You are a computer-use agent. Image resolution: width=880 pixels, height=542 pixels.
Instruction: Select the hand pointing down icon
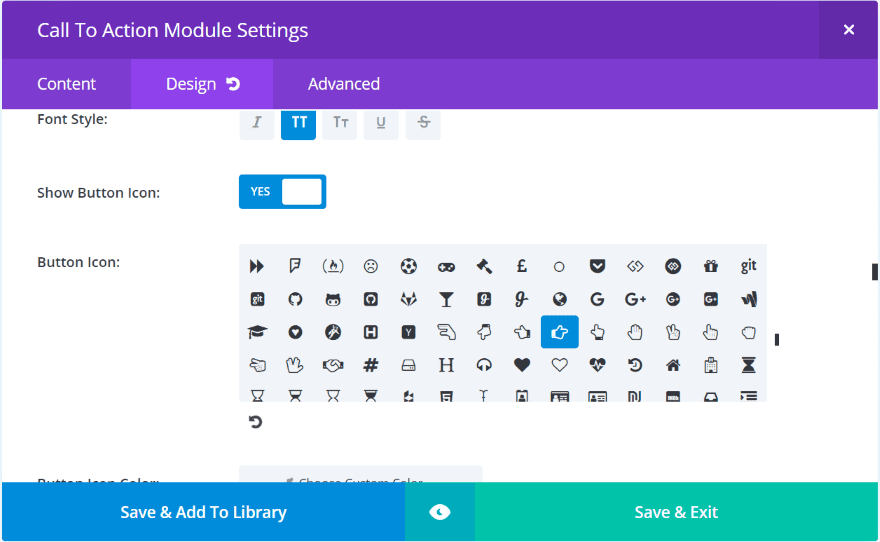(x=484, y=332)
